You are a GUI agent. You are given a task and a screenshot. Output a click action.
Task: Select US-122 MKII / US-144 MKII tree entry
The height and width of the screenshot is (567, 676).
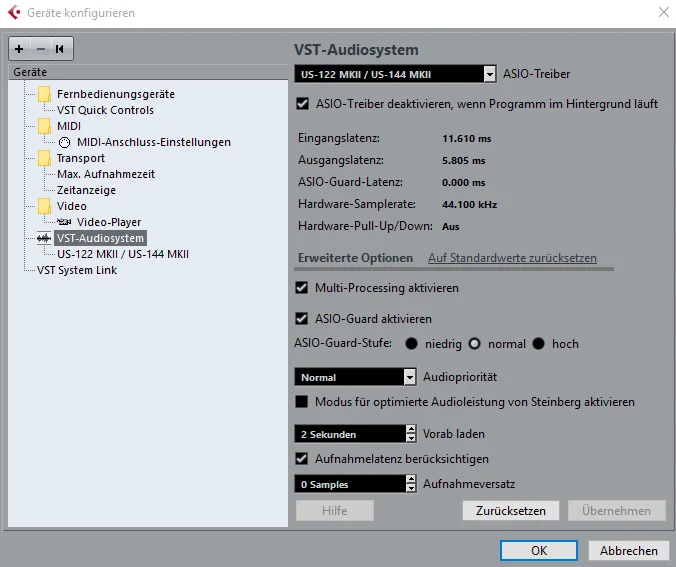tap(123, 254)
